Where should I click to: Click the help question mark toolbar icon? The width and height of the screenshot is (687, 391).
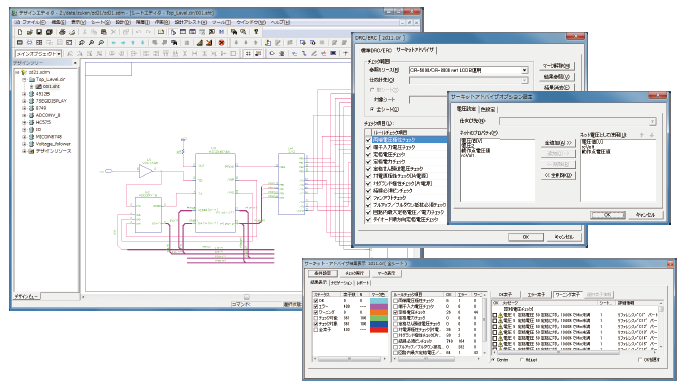click(256, 32)
